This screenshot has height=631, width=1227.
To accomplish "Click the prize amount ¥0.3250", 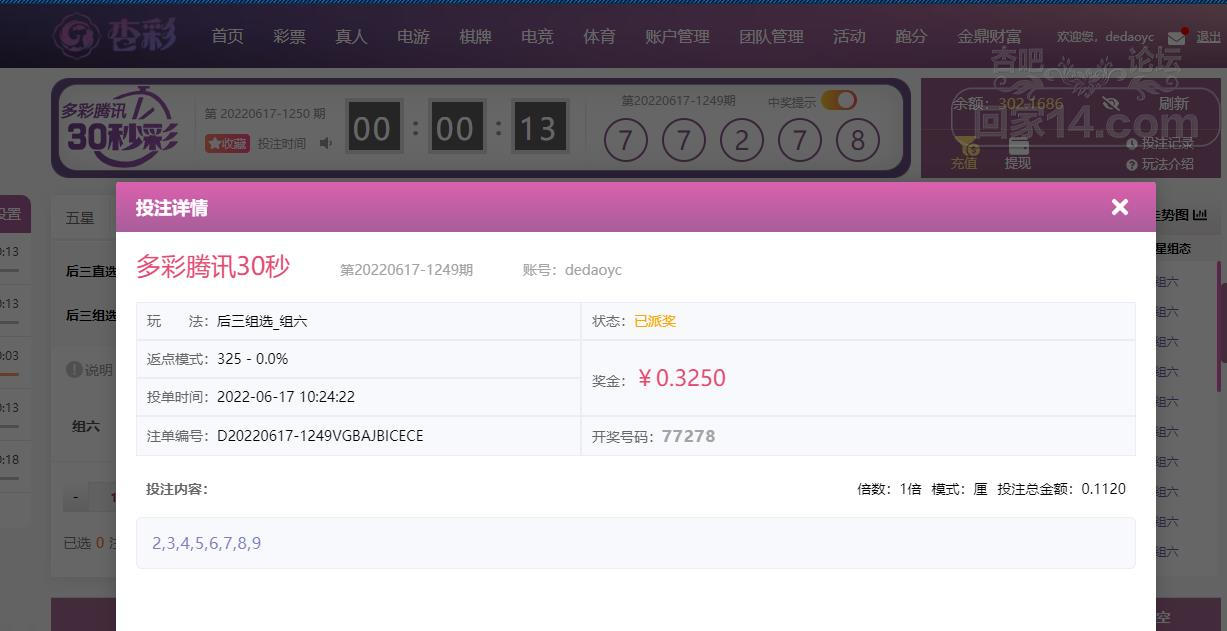I will [681, 378].
